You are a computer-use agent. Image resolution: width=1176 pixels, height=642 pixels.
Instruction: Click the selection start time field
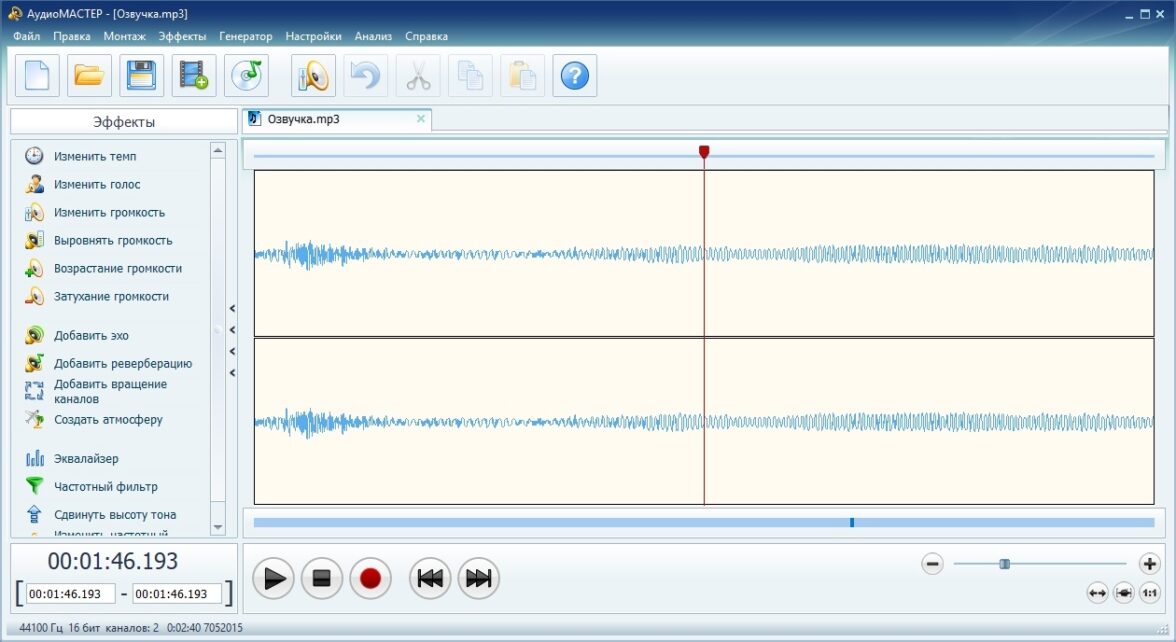coord(70,594)
